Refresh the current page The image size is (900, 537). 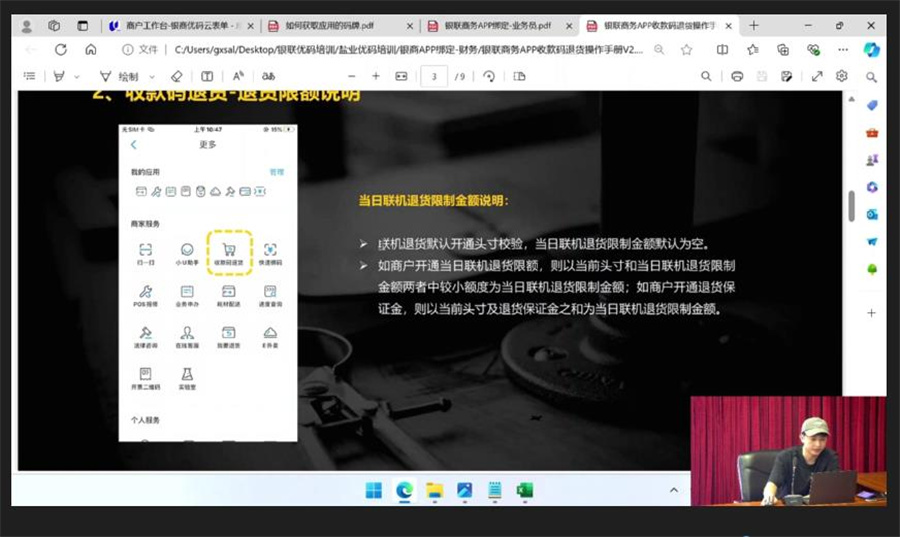click(61, 49)
